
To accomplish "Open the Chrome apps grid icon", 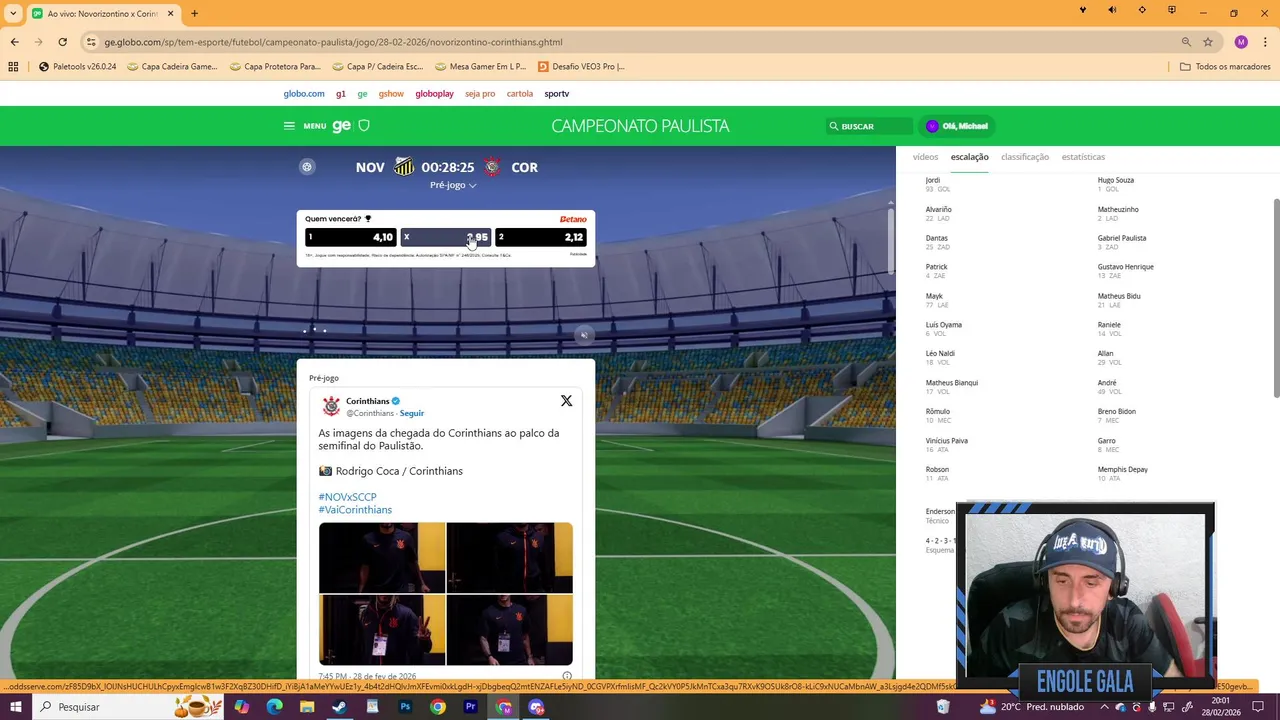I will pos(13,67).
